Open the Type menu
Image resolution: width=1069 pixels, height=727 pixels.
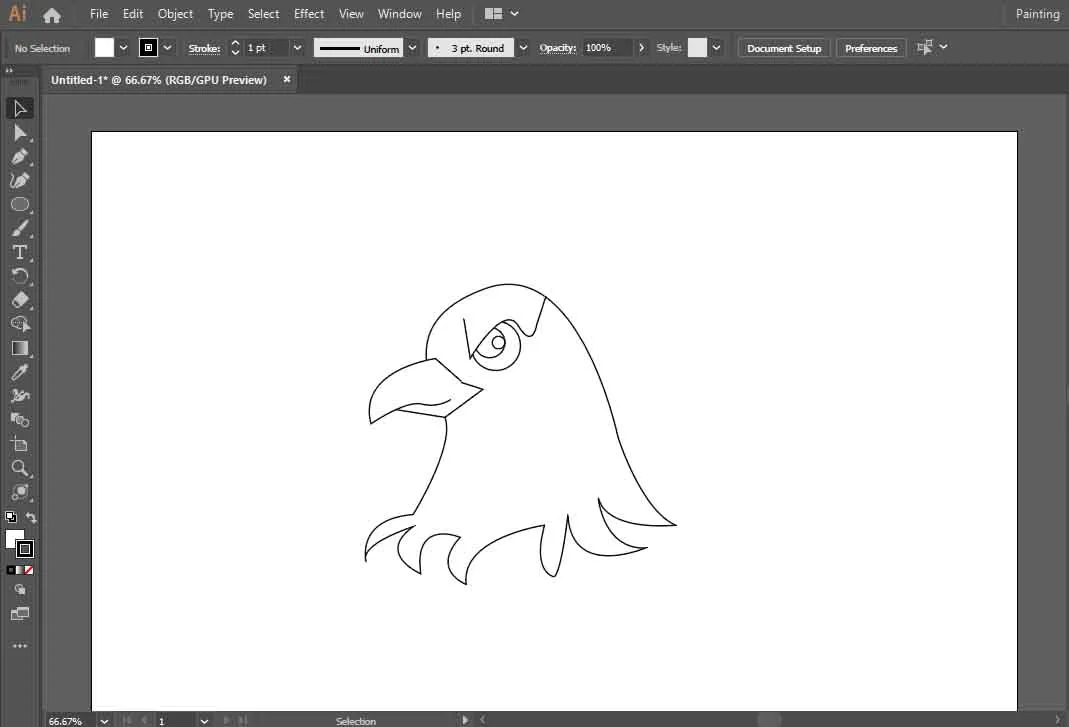pyautogui.click(x=220, y=14)
